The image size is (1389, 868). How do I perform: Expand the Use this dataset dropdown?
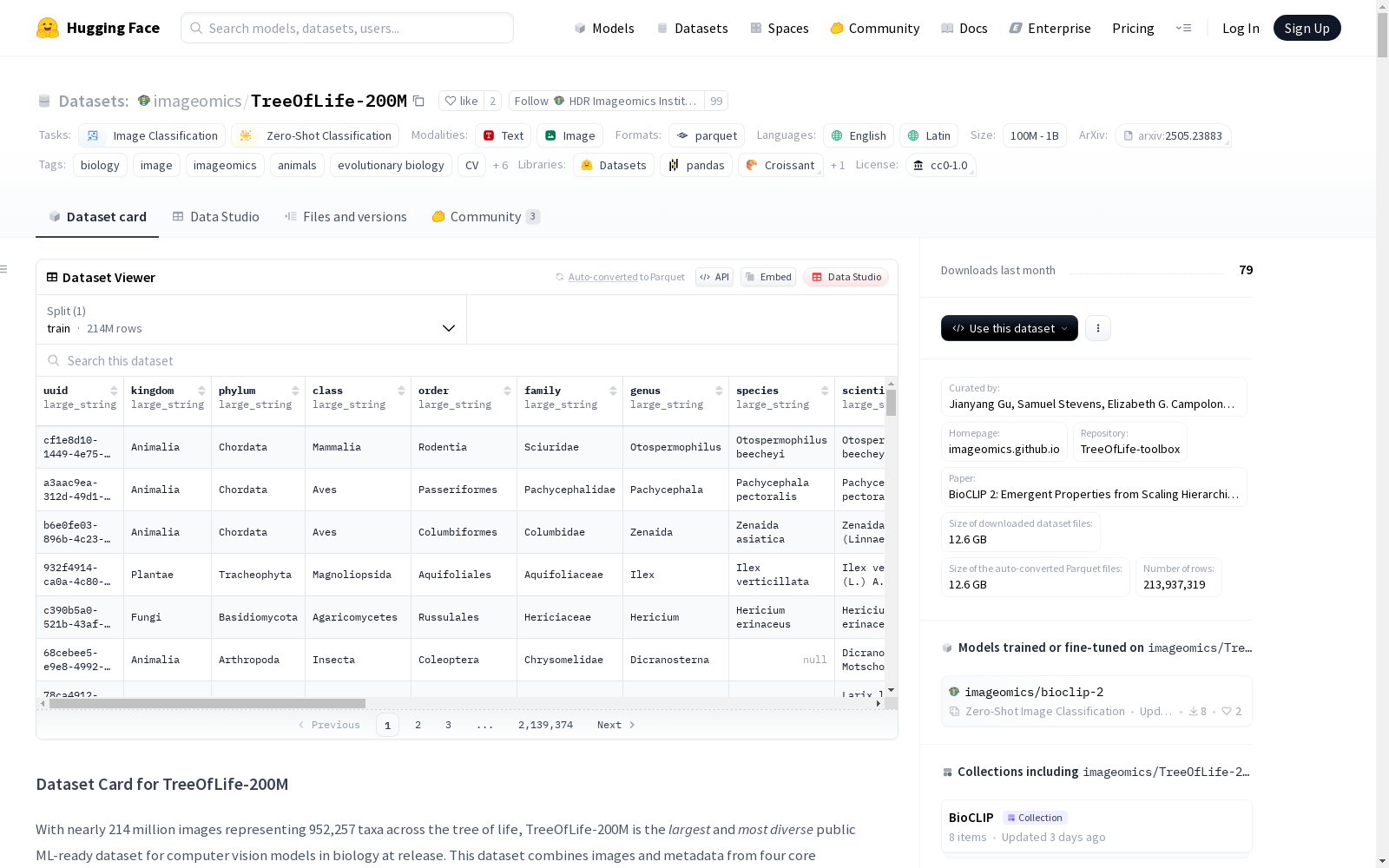point(1010,328)
